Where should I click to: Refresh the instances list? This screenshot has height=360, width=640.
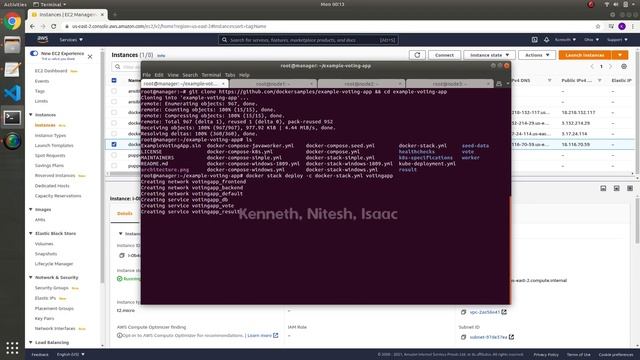click(x=417, y=55)
